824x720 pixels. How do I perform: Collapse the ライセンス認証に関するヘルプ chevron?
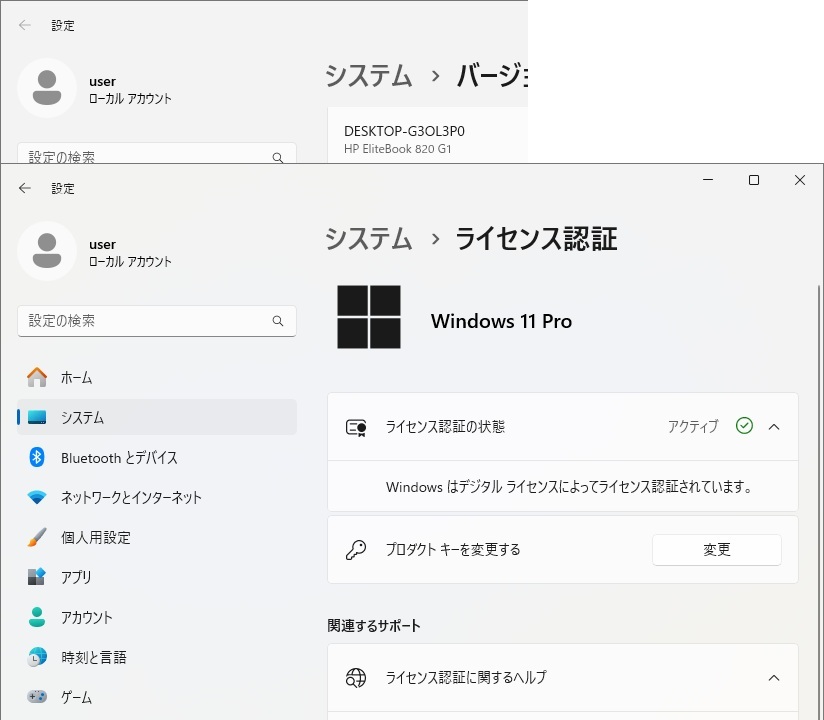click(x=774, y=677)
